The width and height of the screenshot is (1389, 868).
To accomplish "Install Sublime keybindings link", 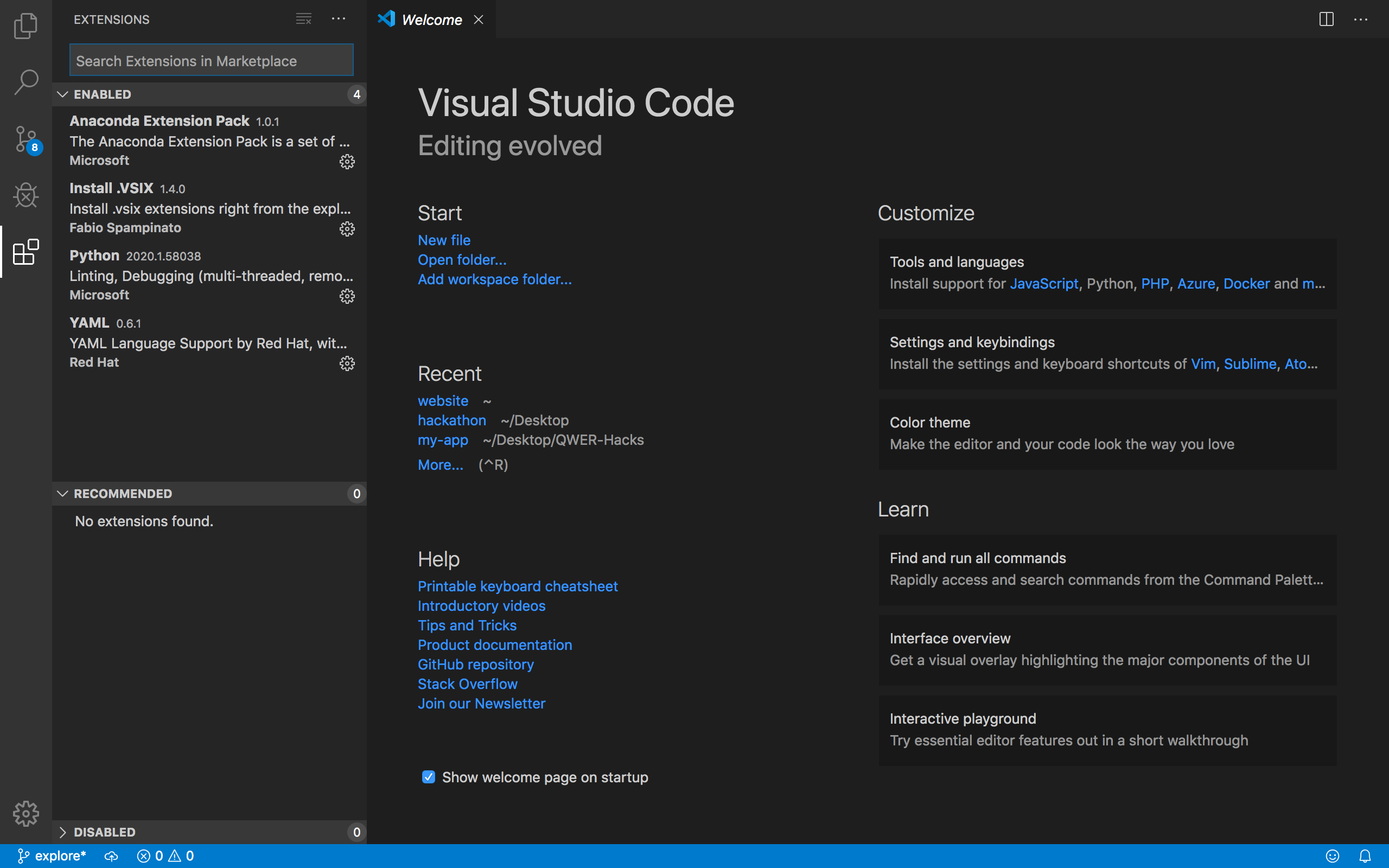I will (1250, 364).
